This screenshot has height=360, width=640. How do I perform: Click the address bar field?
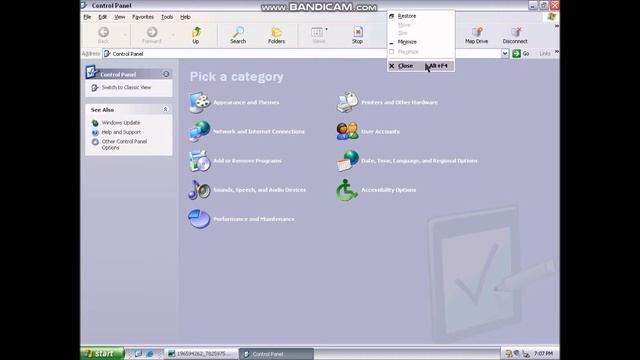(302, 53)
